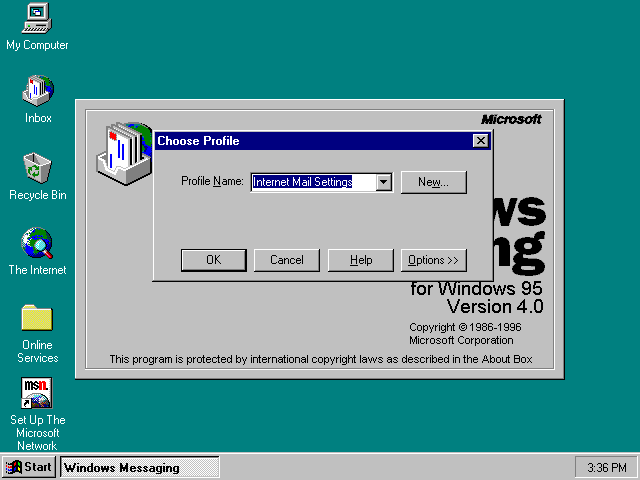Click the Copyright 1986-1996 text
Viewport: 640px width, 480px height.
point(465,327)
